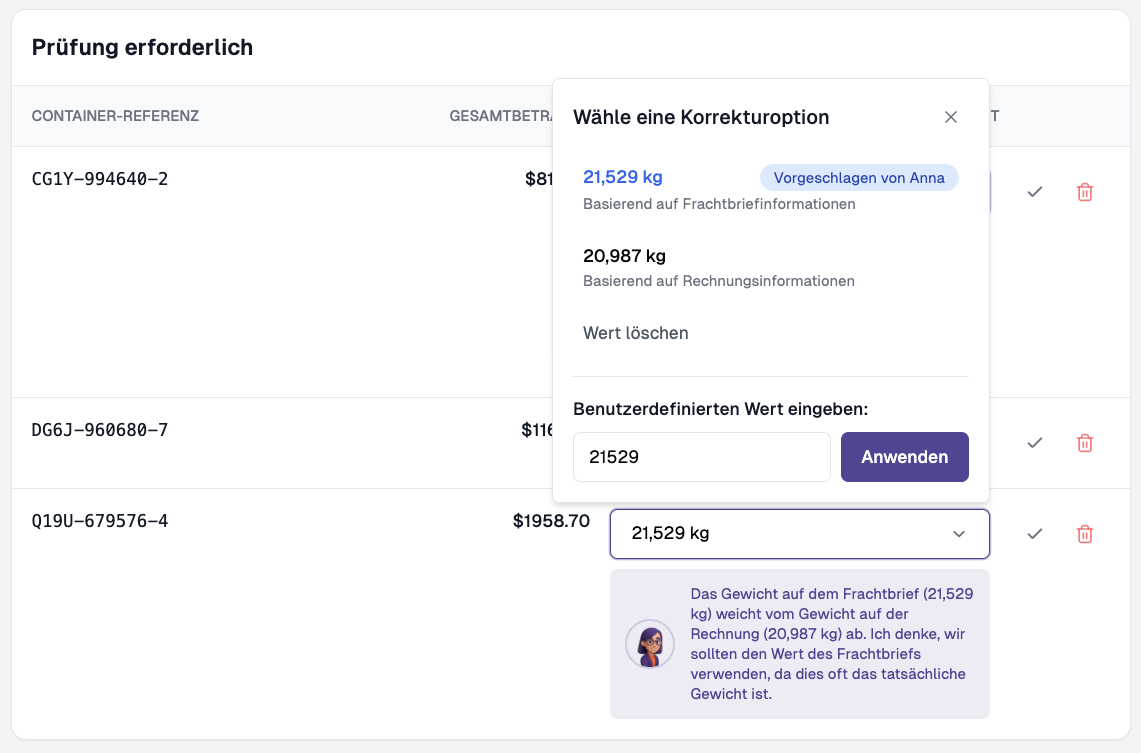
Task: Focus the custom value field showing 21529
Action: coord(701,457)
